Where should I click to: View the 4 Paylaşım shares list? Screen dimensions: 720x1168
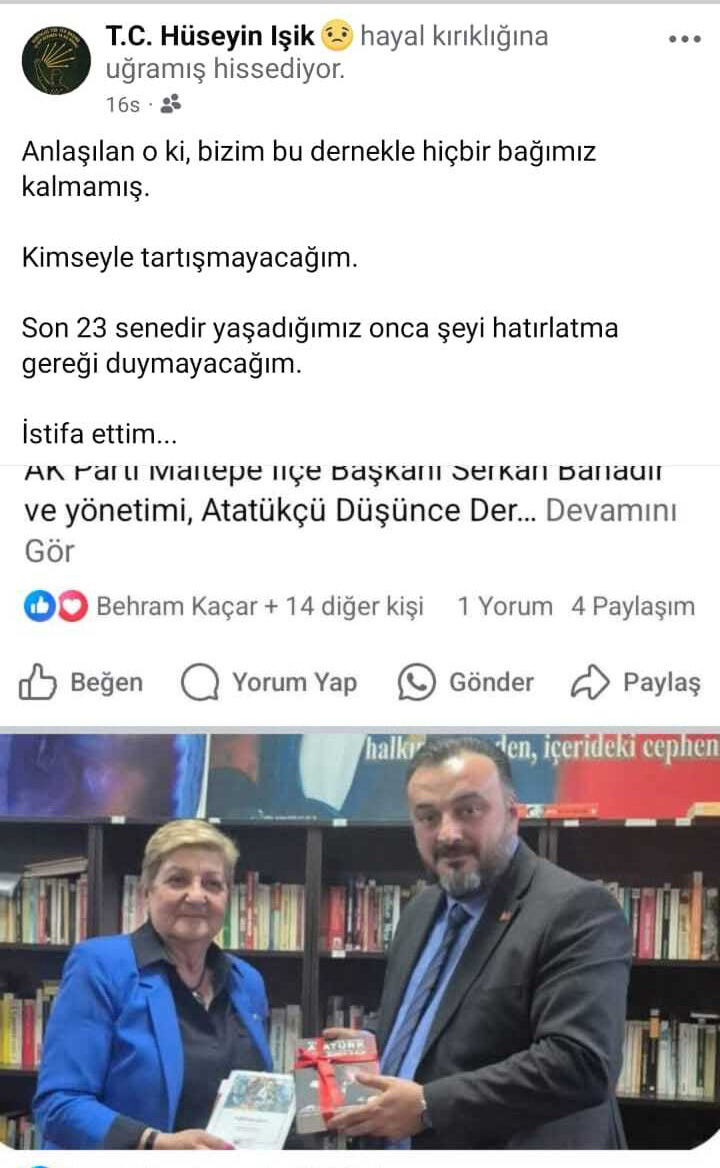coord(633,606)
